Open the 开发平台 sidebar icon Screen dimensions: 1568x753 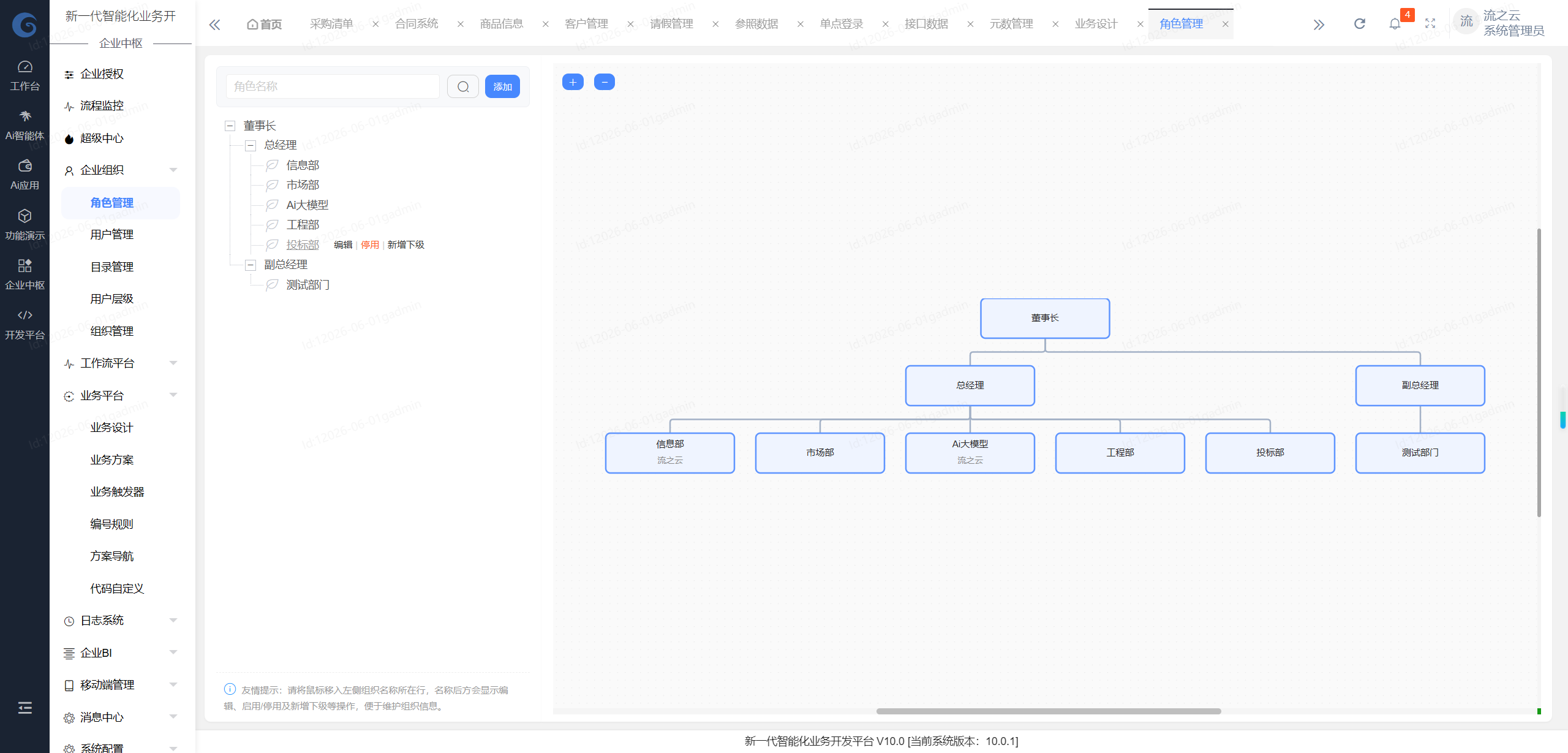[24, 325]
